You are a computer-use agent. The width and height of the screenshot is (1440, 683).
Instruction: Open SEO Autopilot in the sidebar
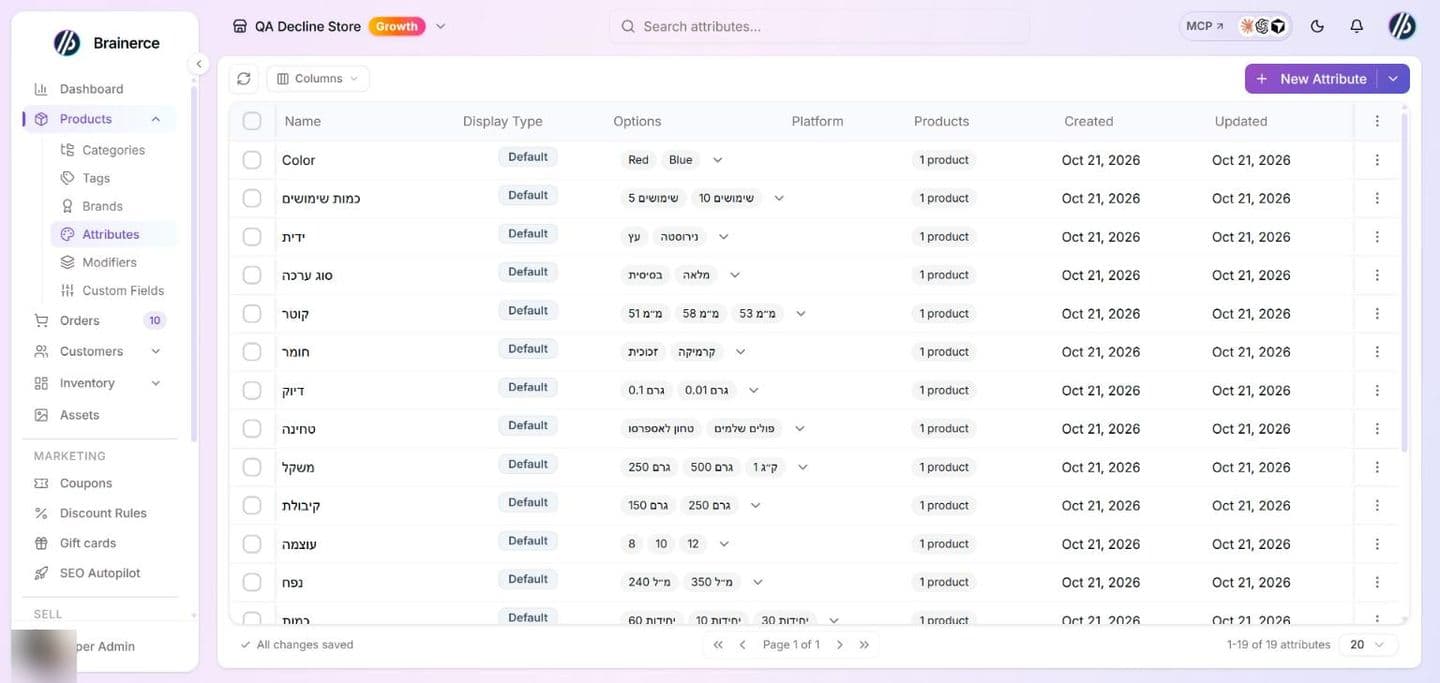99,573
